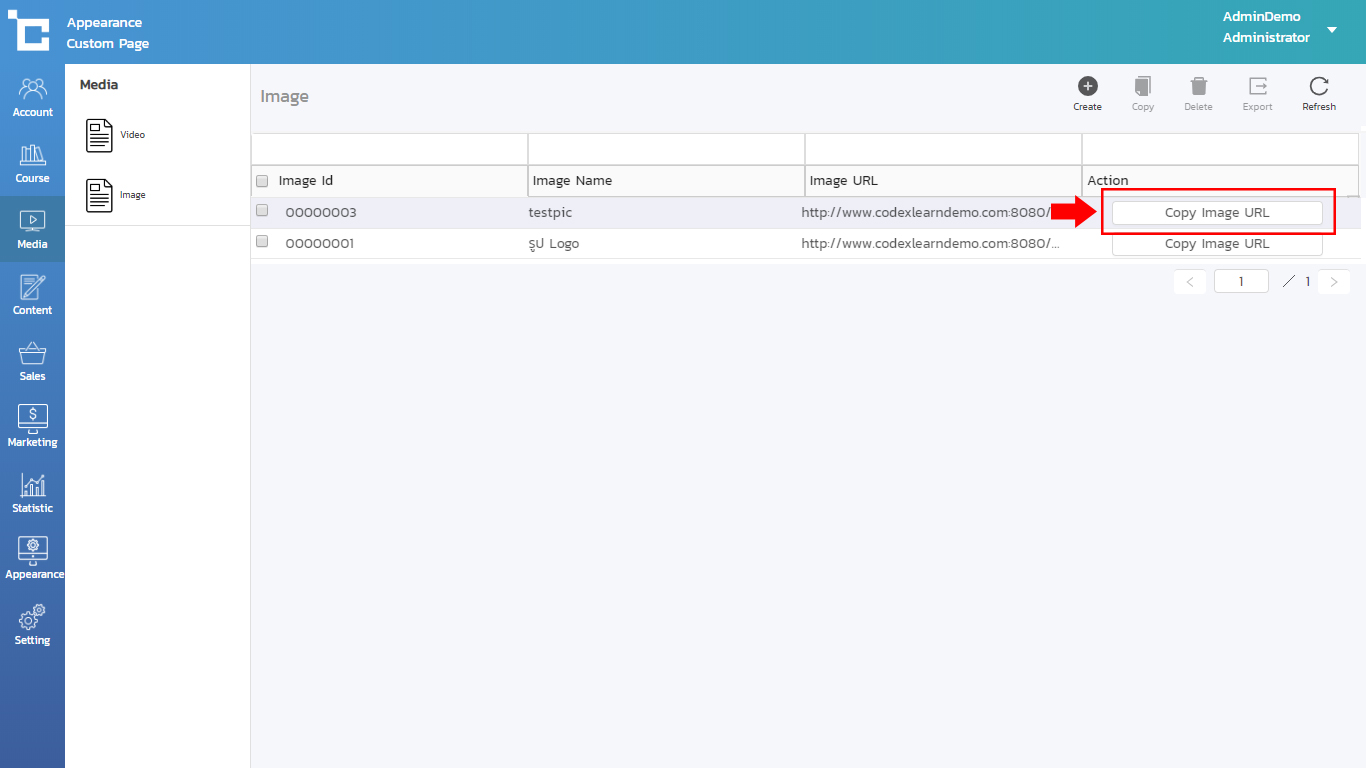Open the Statistic chart icon
Image resolution: width=1366 pixels, height=768 pixels.
(x=32, y=486)
